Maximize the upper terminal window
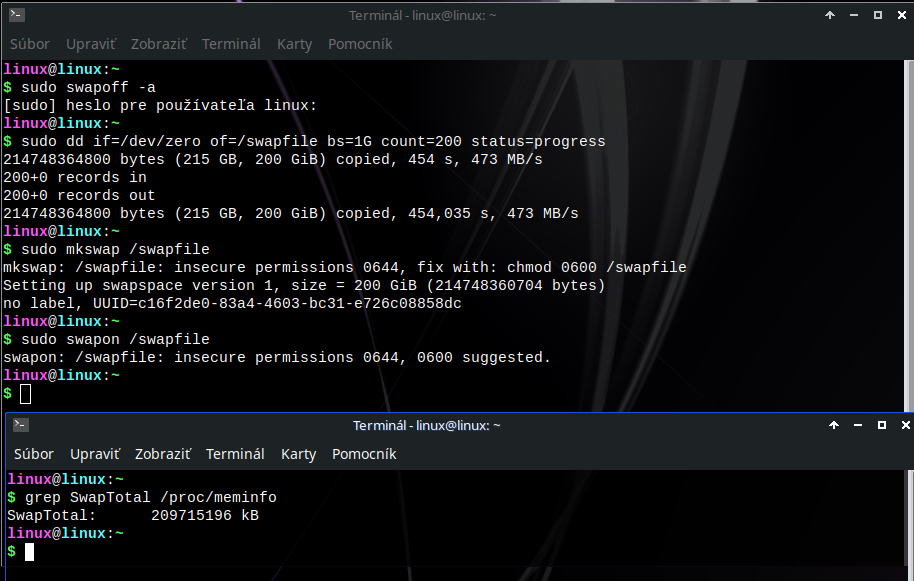914x581 pixels. point(878,15)
